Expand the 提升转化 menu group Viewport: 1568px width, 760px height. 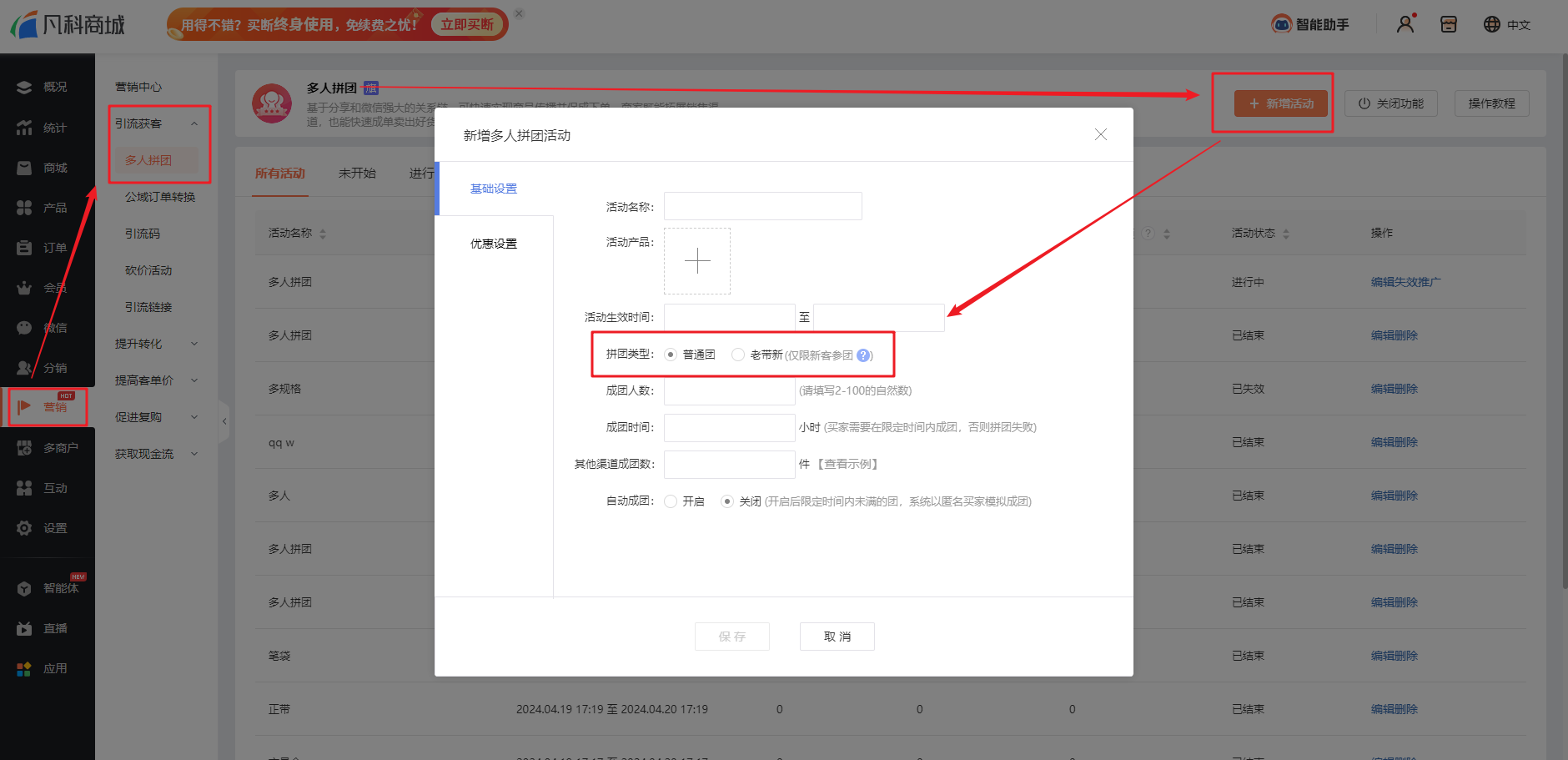(194, 344)
